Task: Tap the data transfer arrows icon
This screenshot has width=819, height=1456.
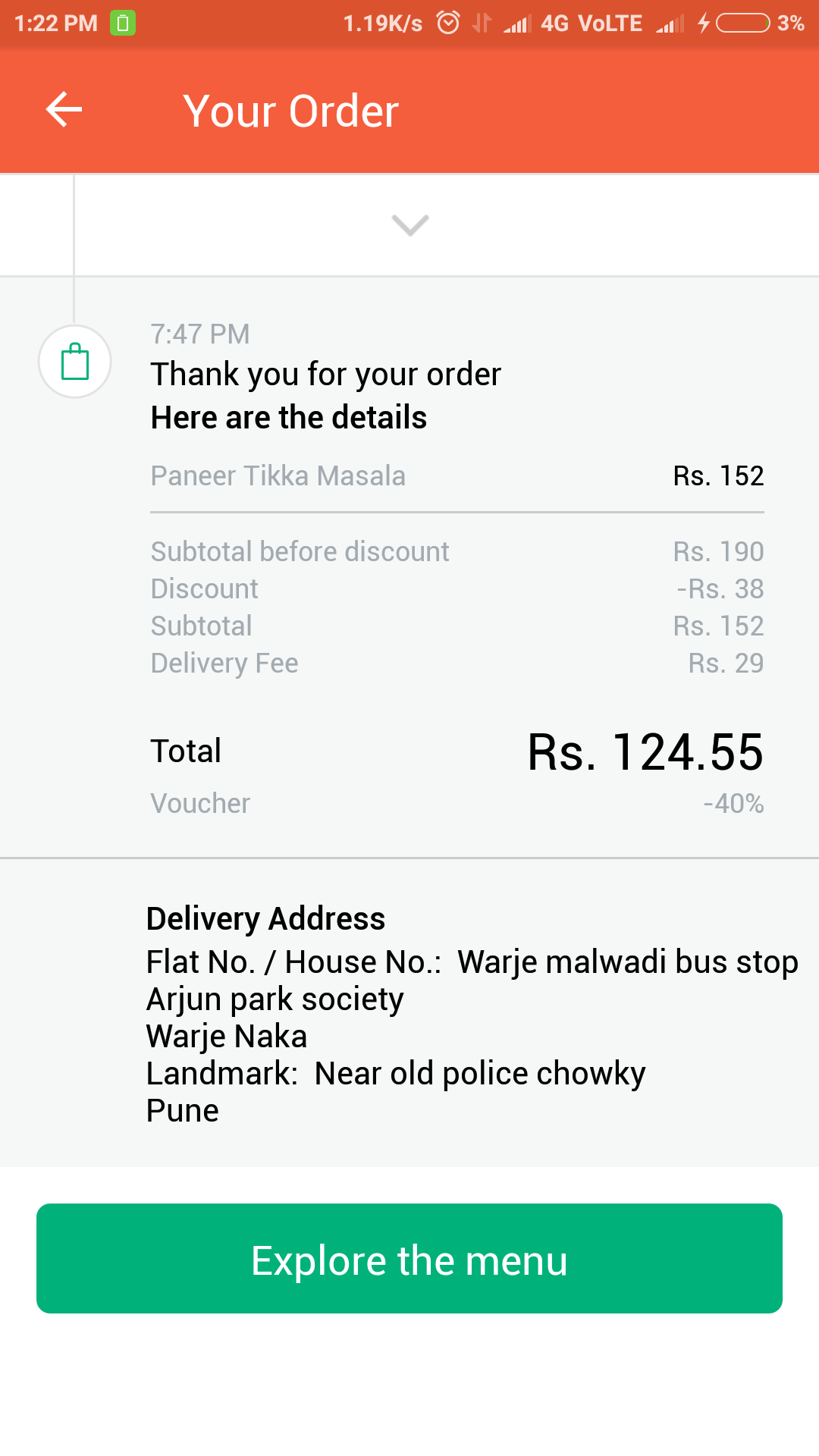Action: click(x=482, y=23)
